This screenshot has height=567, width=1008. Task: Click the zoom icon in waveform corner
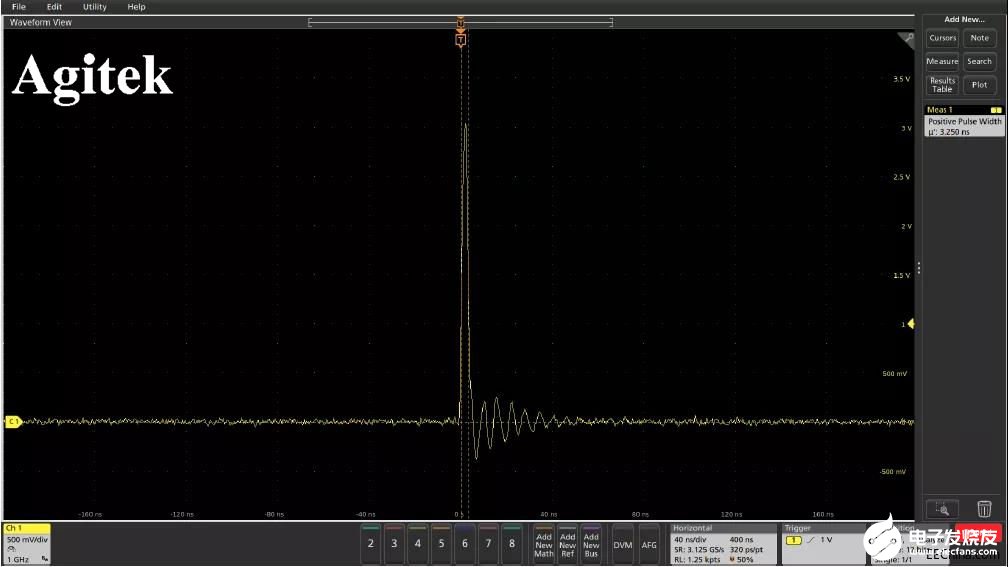906,40
